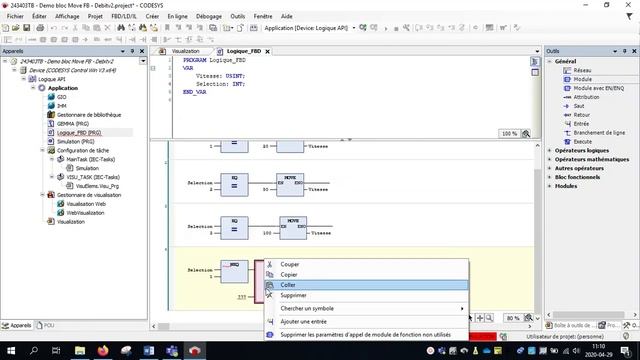
Task: Click the zoom magnifier beside the 80 % field
Action: pyautogui.click(x=528, y=318)
